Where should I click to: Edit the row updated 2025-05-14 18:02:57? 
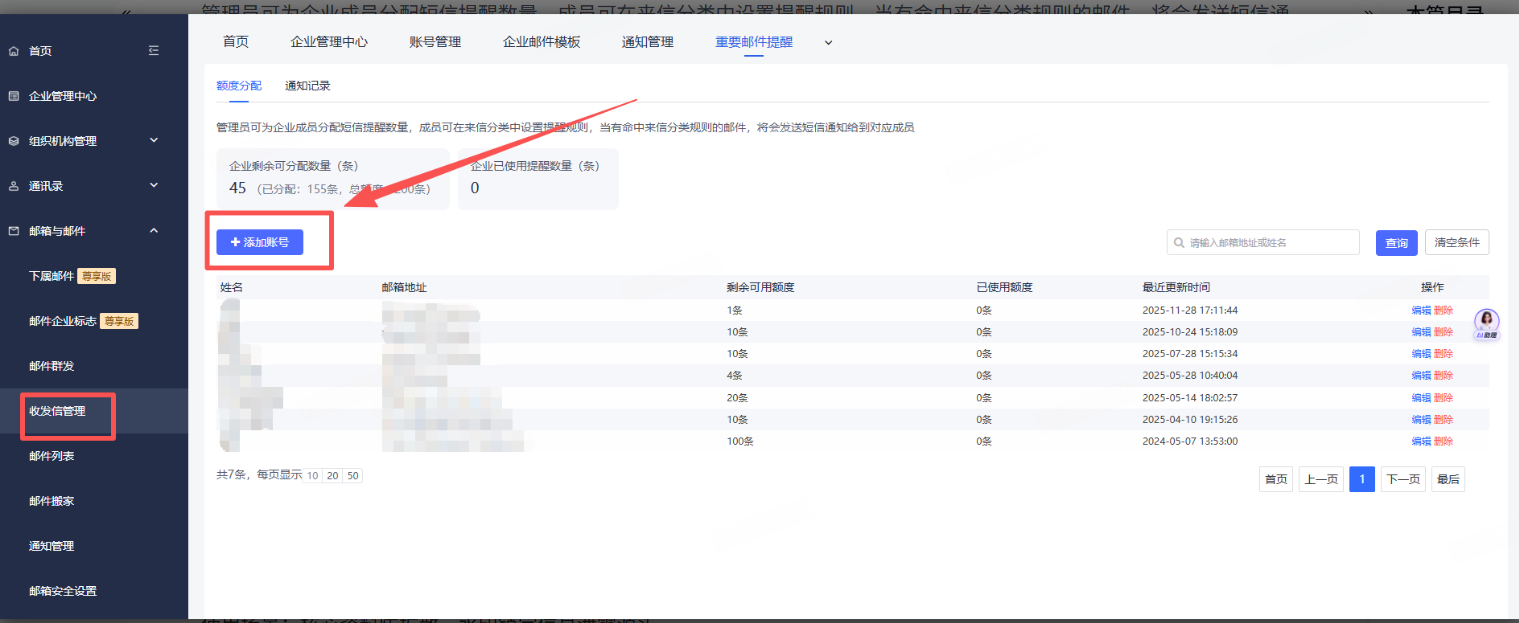pos(1421,398)
